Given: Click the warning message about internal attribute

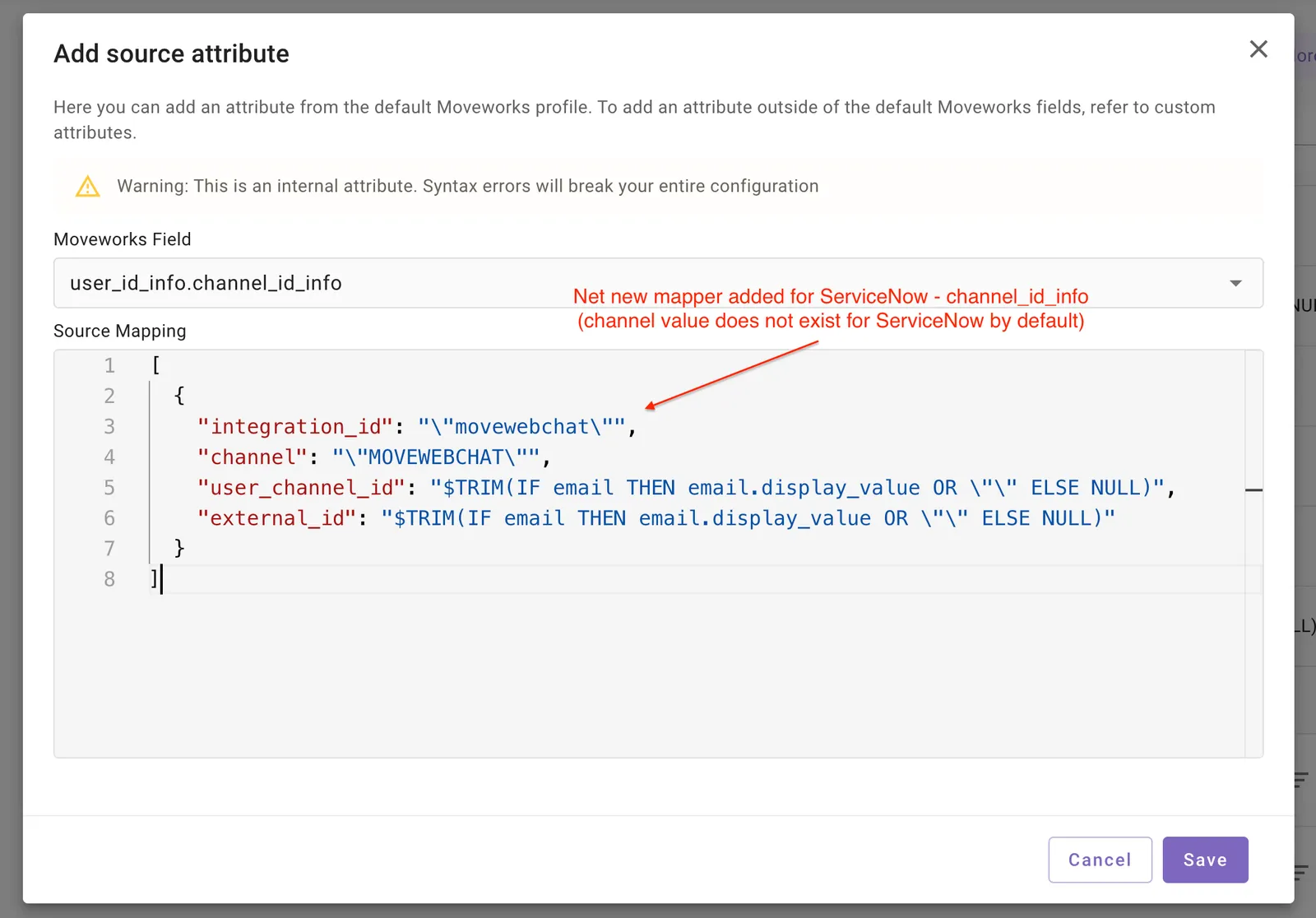Looking at the screenshot, I should (467, 186).
